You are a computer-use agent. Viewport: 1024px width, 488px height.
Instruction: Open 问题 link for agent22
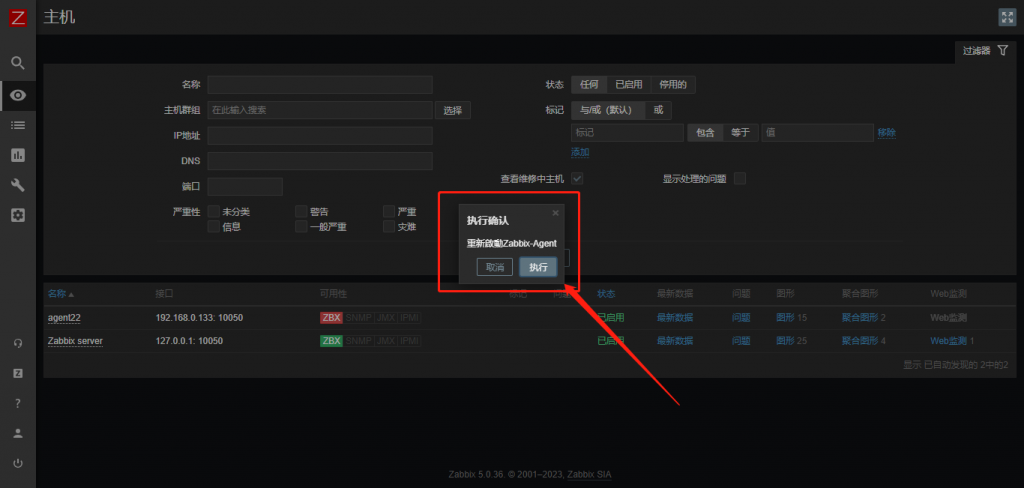click(741, 317)
